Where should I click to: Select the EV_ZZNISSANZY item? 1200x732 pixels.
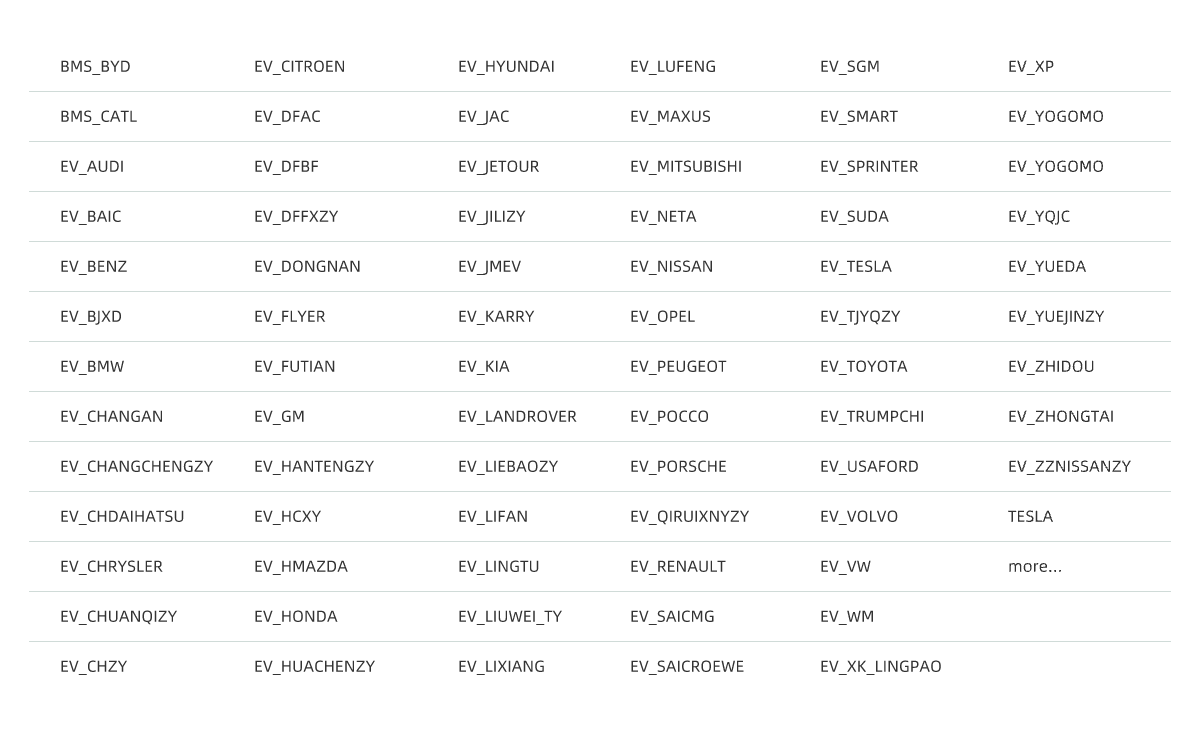click(1069, 467)
